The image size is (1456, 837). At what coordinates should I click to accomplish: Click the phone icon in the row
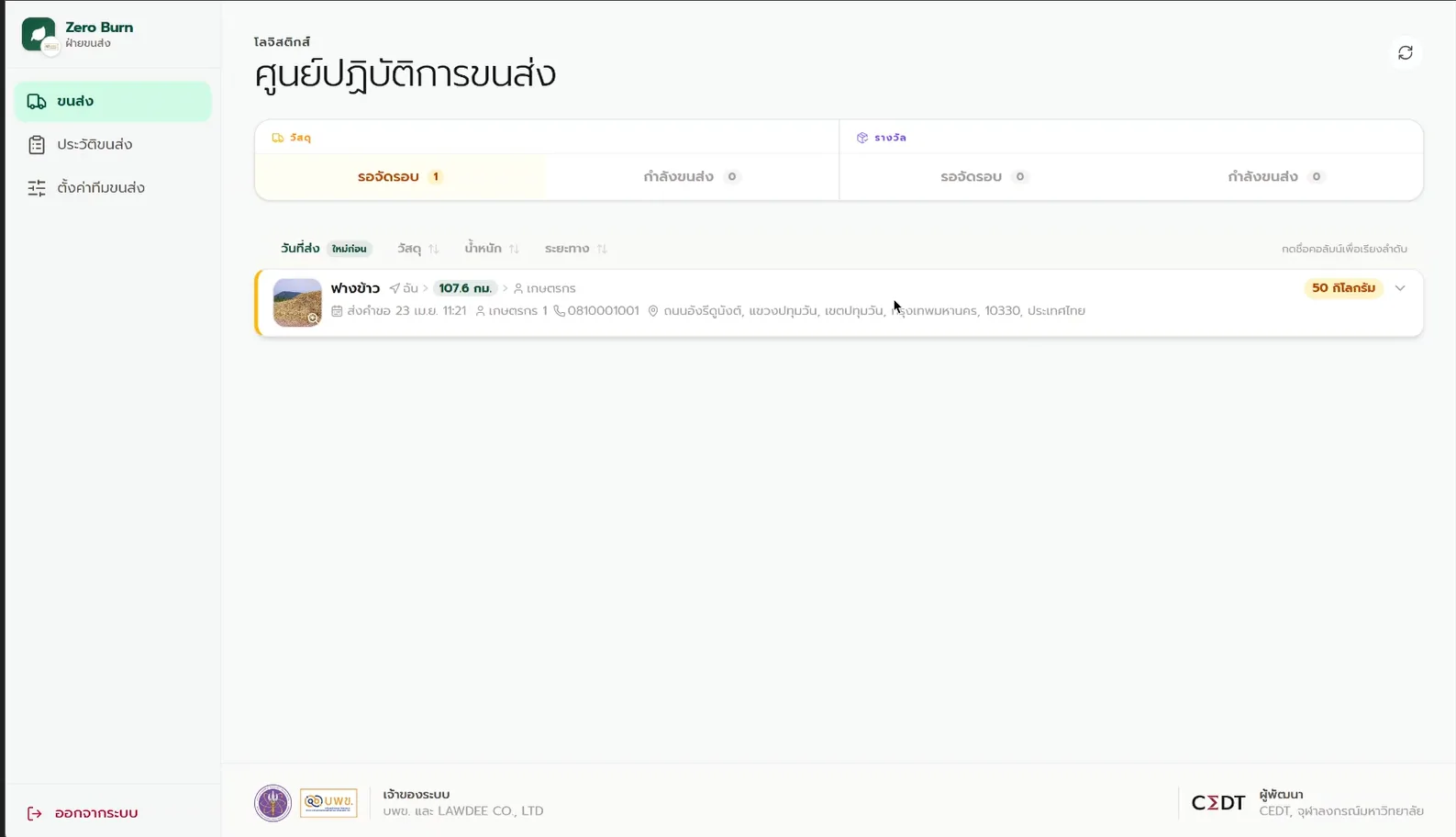click(559, 311)
